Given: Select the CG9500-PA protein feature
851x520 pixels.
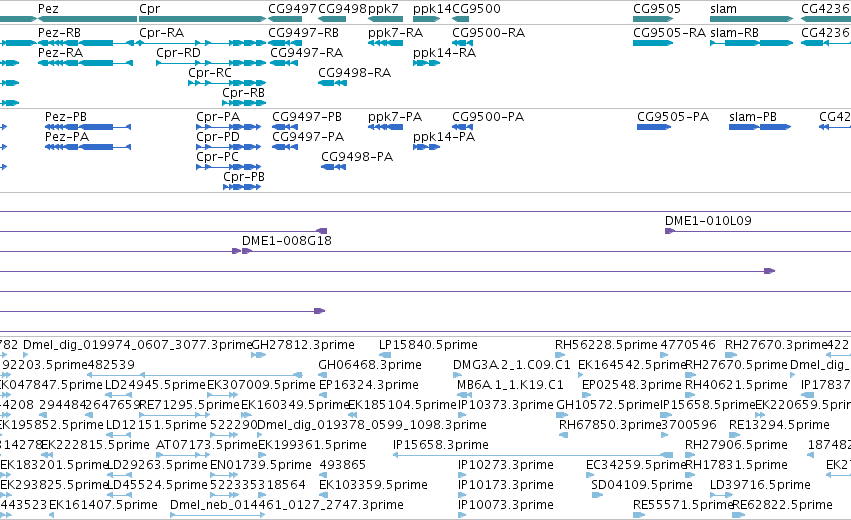Looking at the screenshot, I should coord(462,127).
